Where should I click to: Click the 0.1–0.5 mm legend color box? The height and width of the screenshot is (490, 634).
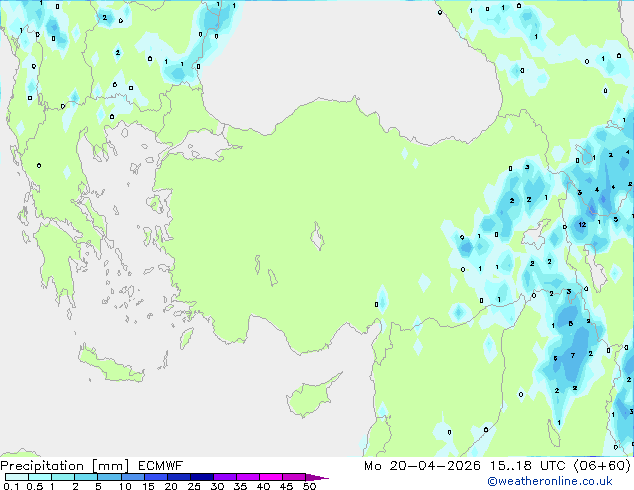(17, 477)
